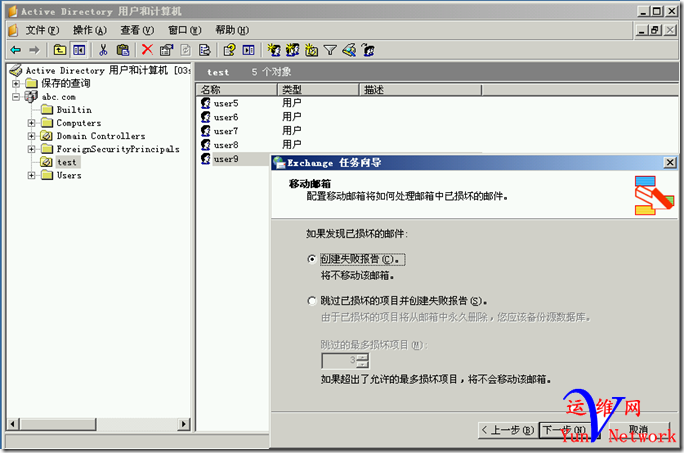Toggle the action pane icon
The width and height of the screenshot is (684, 453).
point(249,50)
